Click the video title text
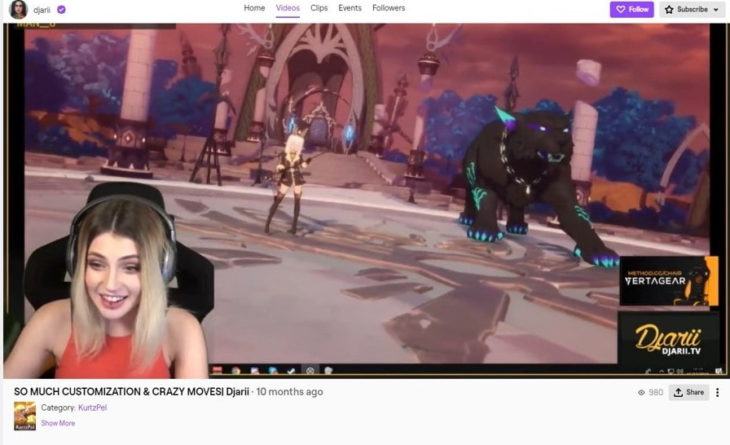 (x=131, y=391)
